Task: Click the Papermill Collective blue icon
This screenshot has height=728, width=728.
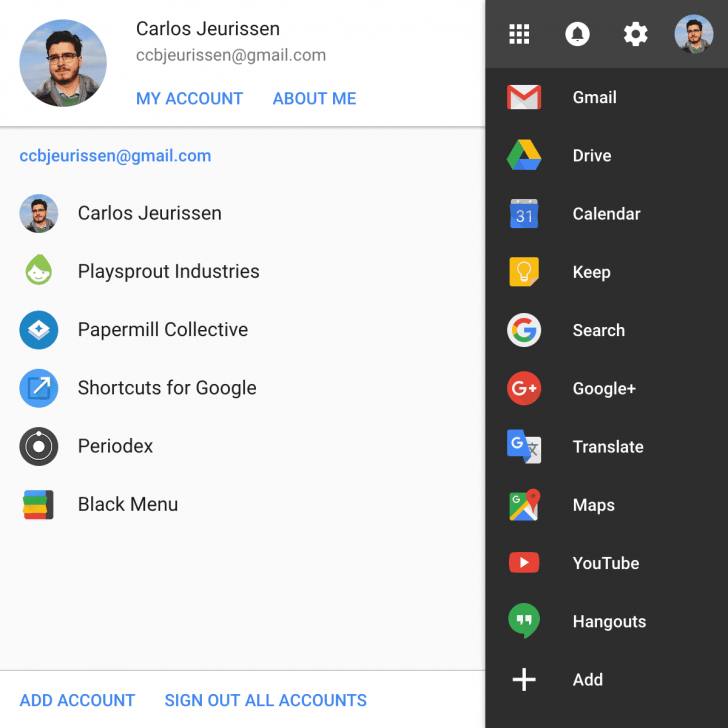Action: coord(39,330)
